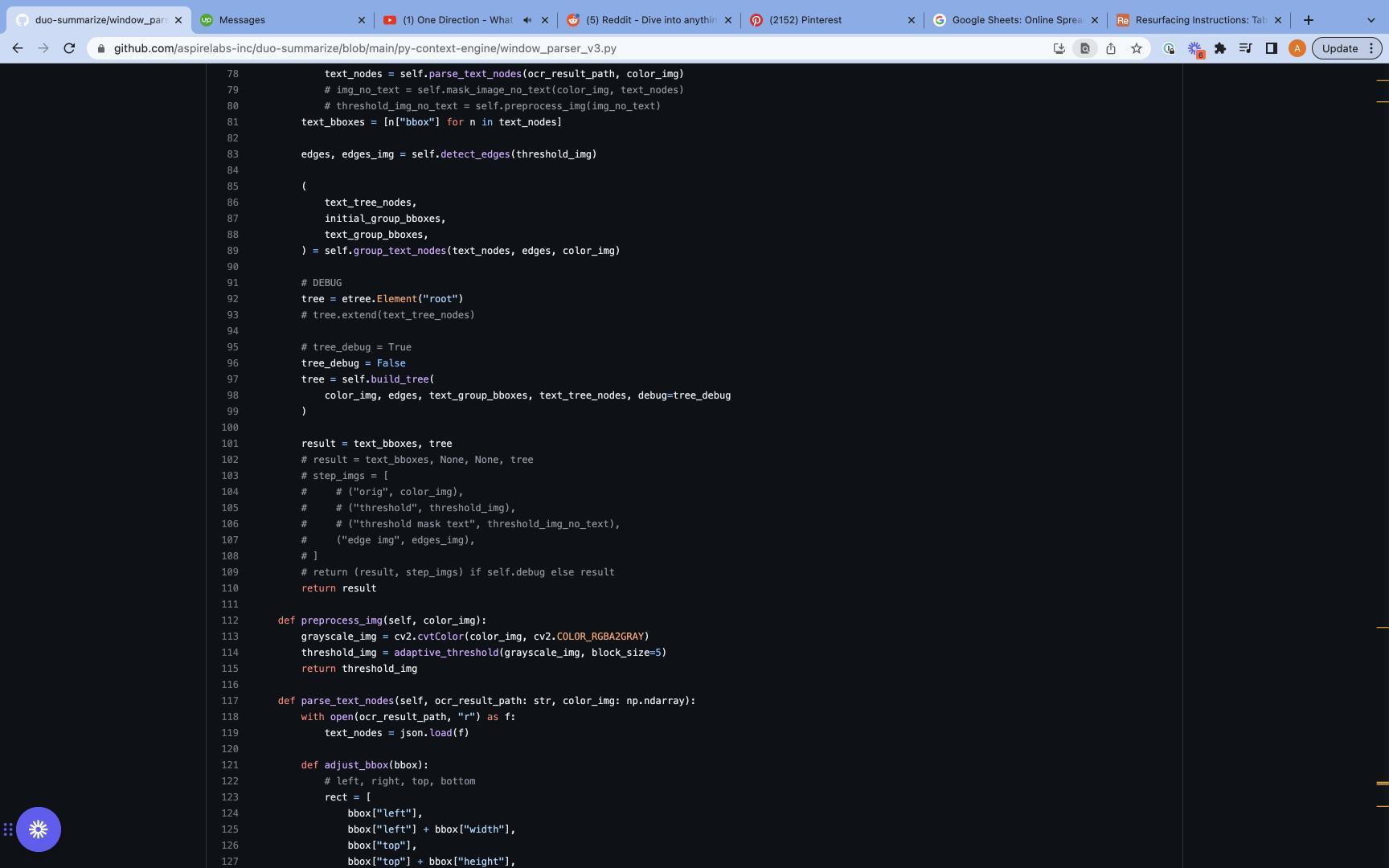Grab the dotted handle beside floating widget
The width and height of the screenshot is (1389, 868).
point(8,829)
